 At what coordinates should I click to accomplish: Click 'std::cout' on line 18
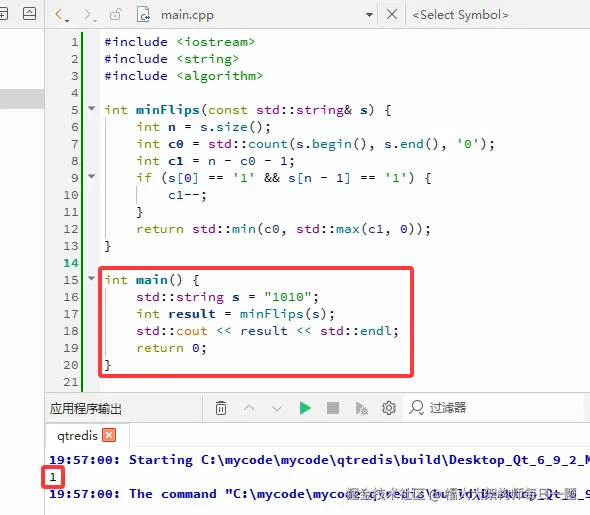click(172, 331)
